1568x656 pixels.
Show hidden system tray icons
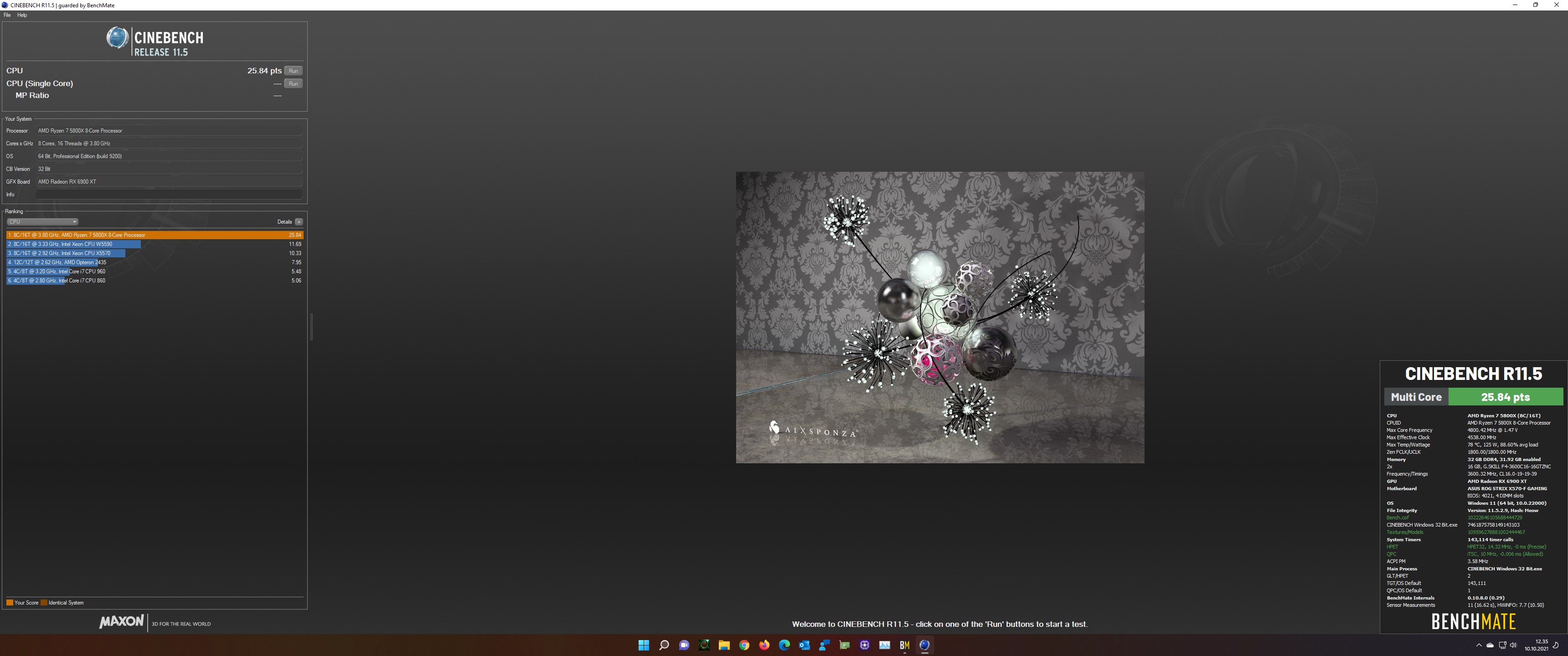1479,645
